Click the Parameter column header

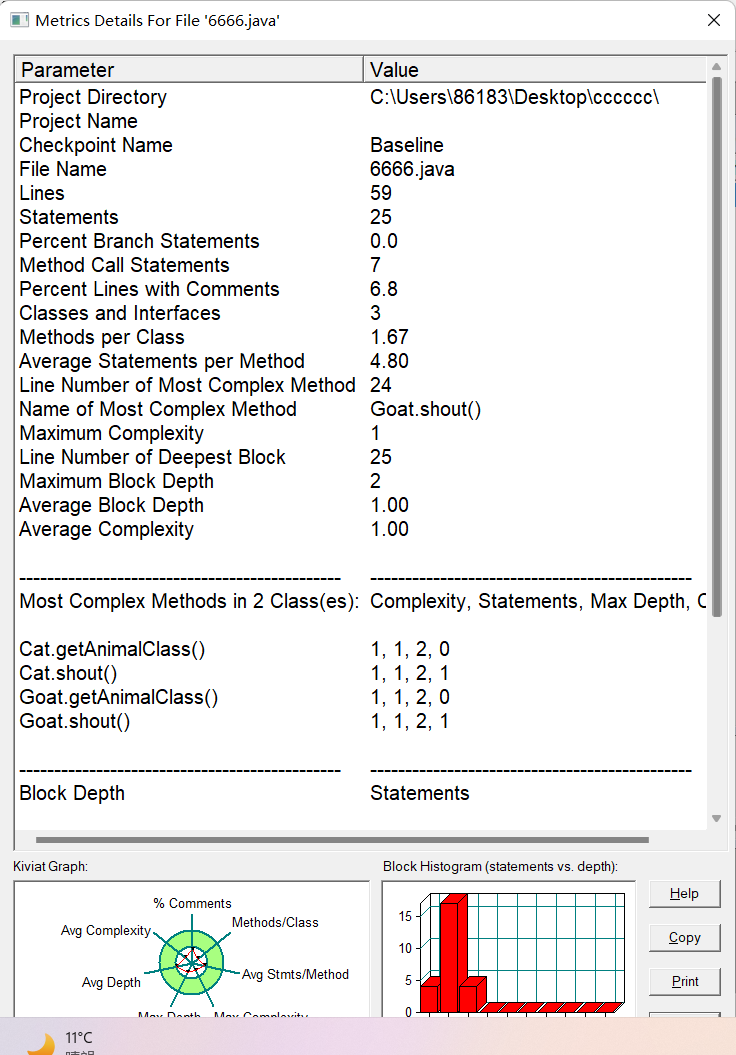pyautogui.click(x=189, y=69)
